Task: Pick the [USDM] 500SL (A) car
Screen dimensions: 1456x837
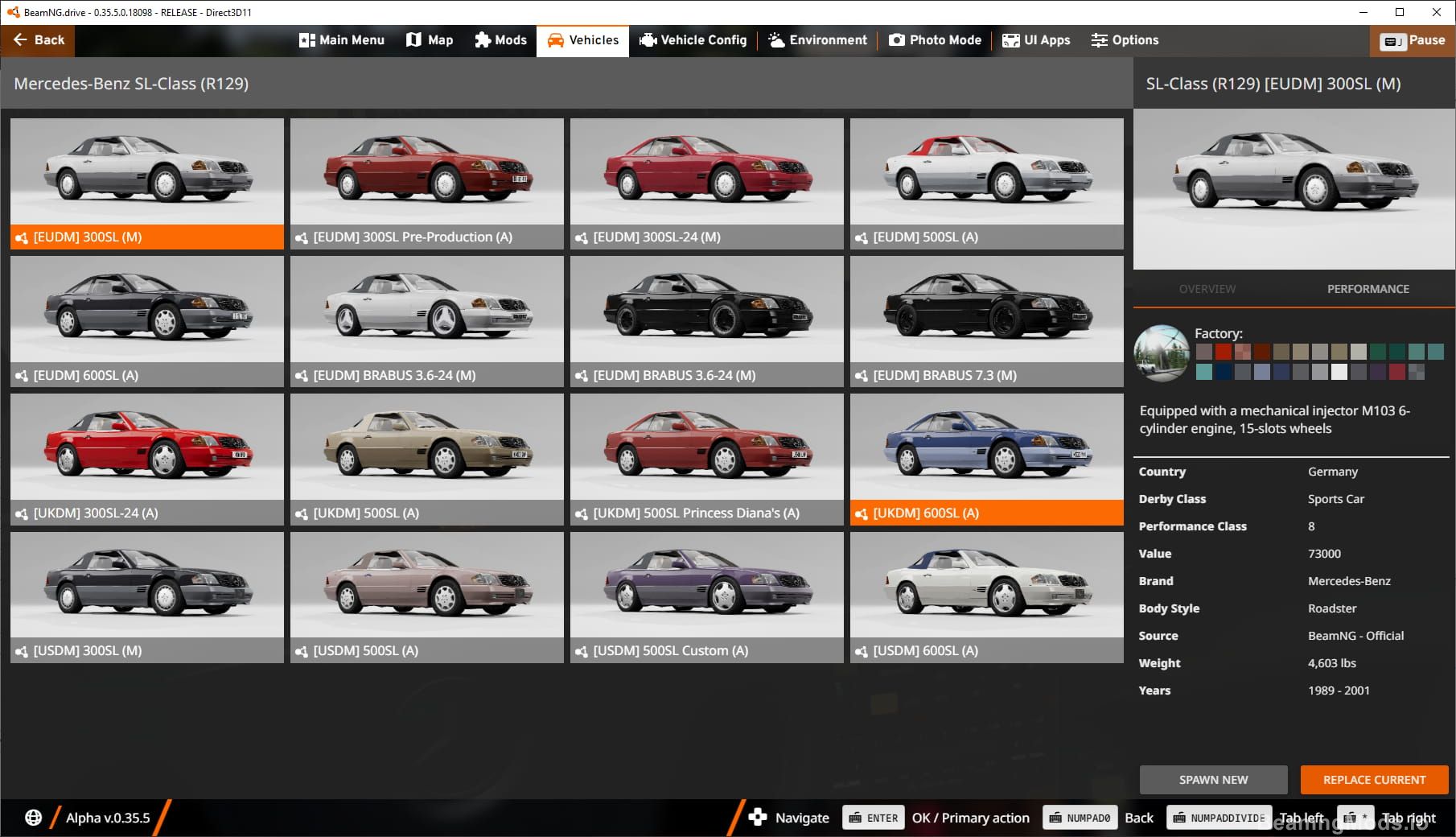Action: point(427,597)
